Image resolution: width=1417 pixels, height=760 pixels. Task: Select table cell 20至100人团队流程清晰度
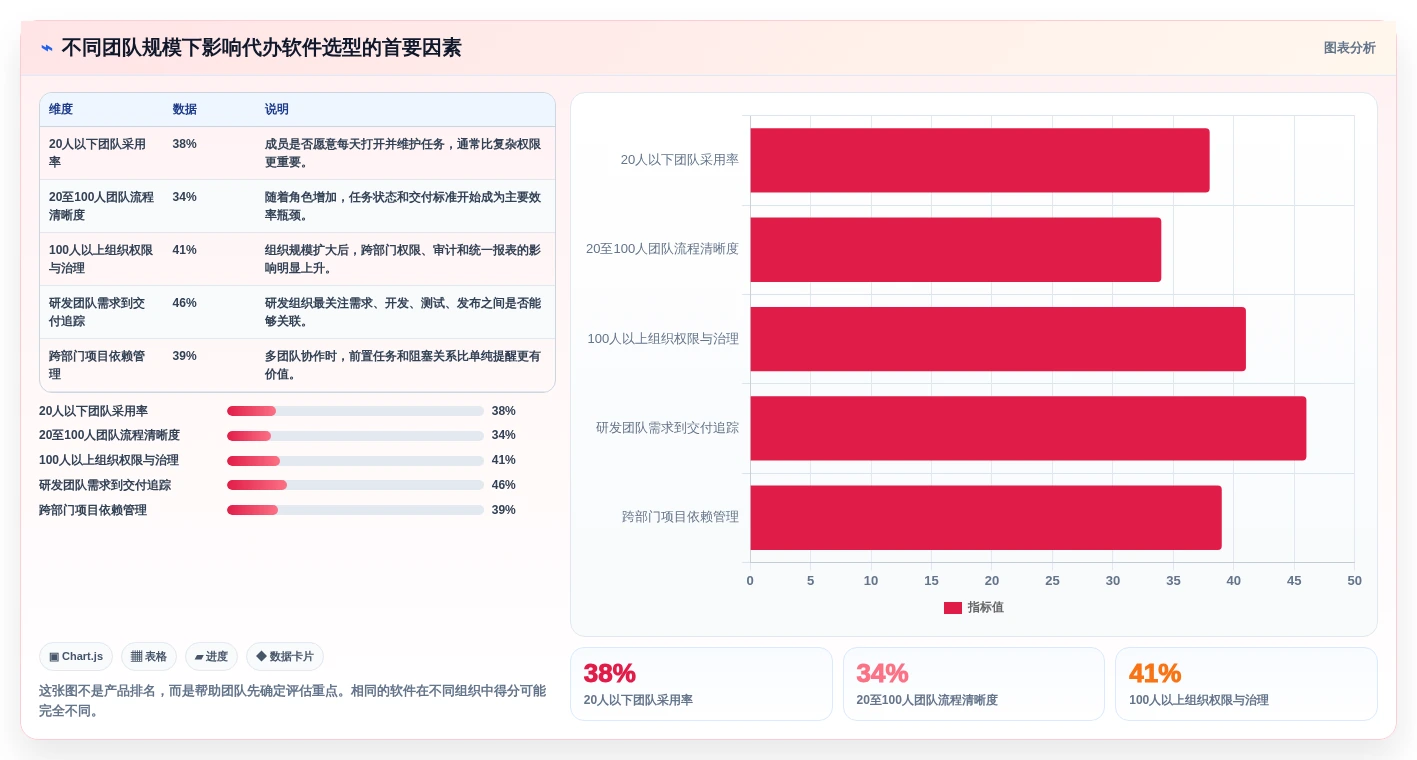pos(101,206)
